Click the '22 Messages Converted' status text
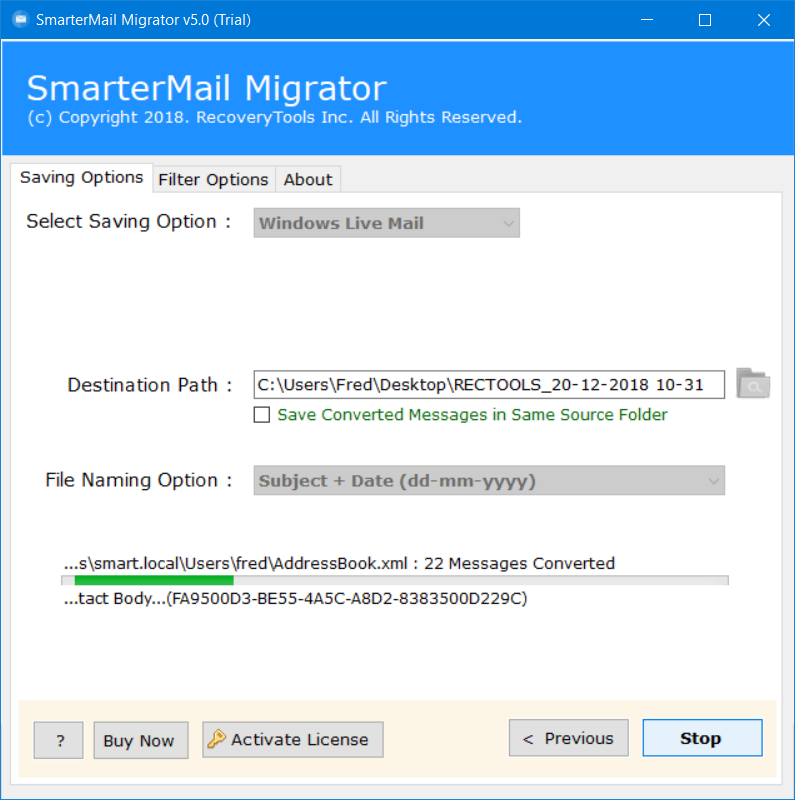795x800 pixels. point(519,563)
